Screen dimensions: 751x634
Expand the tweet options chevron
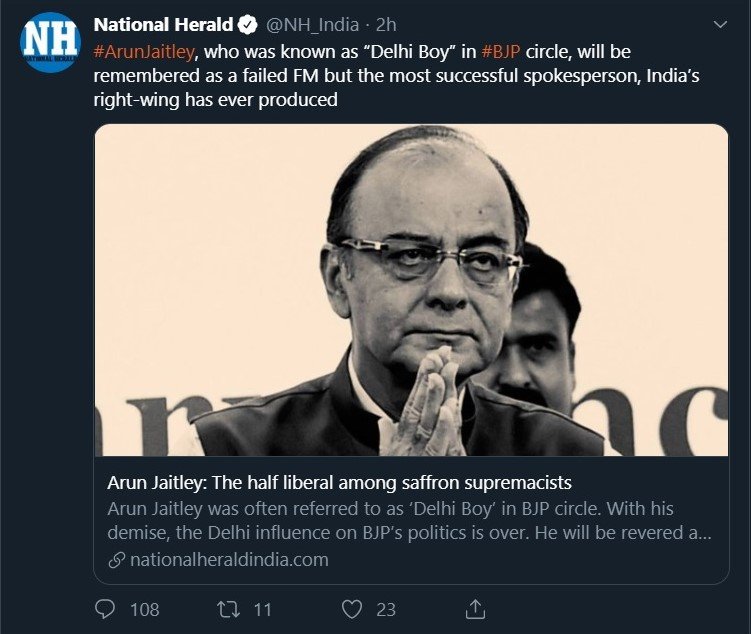720,24
